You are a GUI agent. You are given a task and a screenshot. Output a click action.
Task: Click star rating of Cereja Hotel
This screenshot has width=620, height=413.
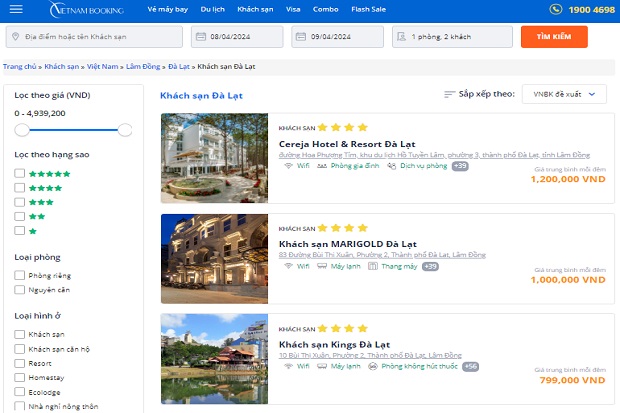(x=342, y=127)
